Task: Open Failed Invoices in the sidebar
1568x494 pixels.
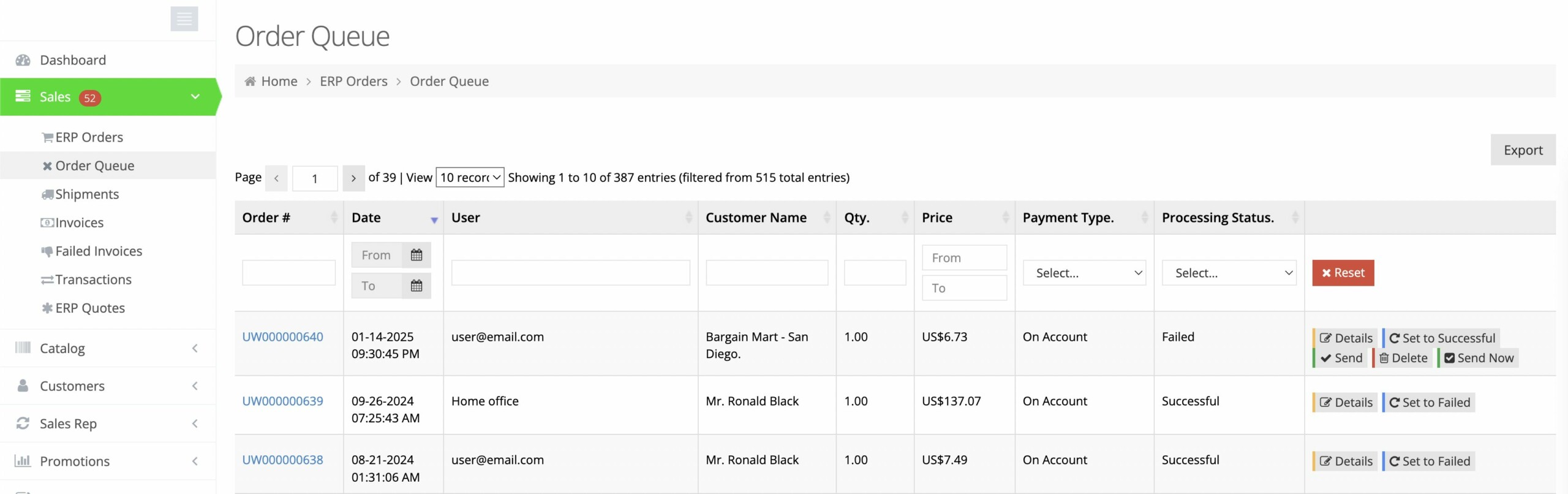Action: click(x=99, y=251)
